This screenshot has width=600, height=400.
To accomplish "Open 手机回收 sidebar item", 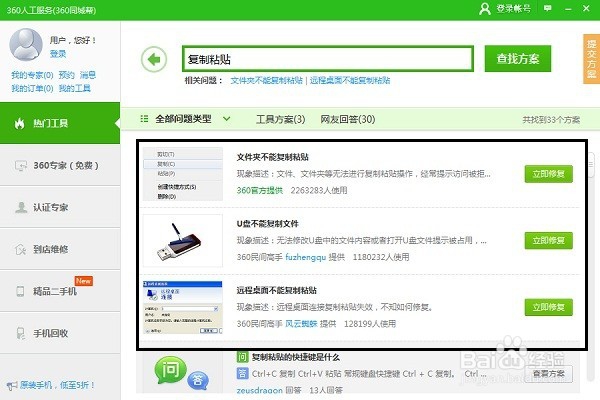I will pos(60,333).
